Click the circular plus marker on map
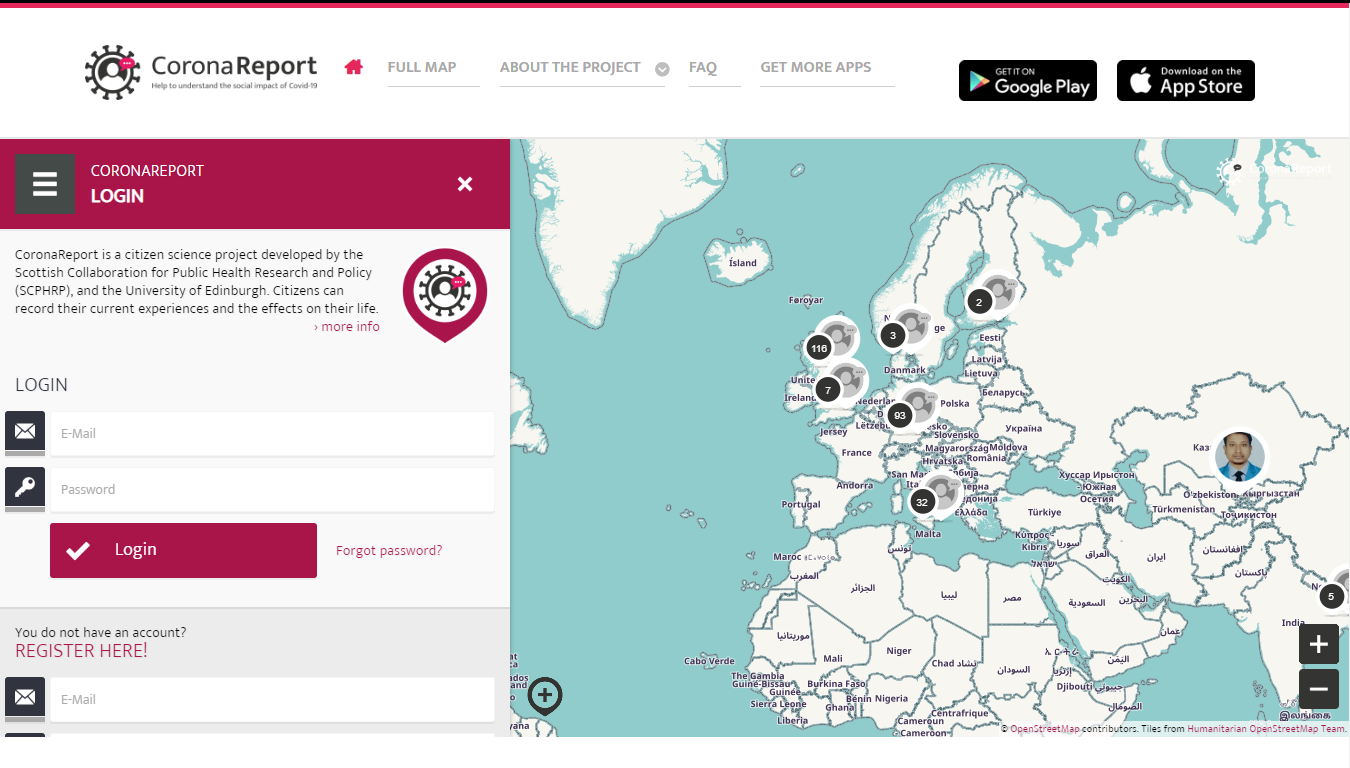 pos(545,694)
